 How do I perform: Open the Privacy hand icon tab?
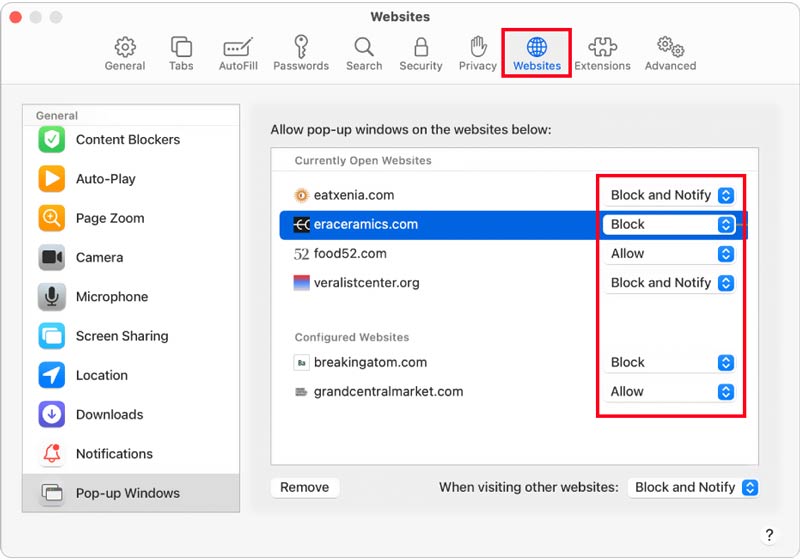[477, 54]
